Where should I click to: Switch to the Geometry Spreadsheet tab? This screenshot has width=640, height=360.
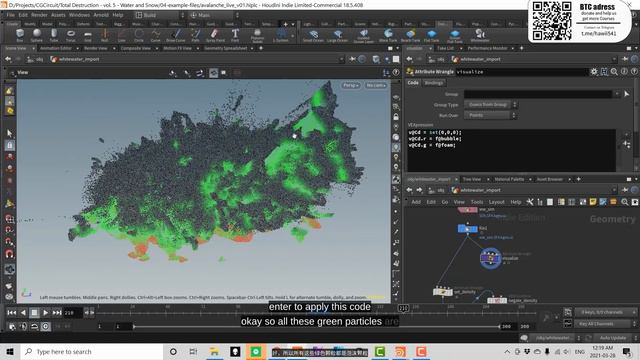click(x=225, y=48)
